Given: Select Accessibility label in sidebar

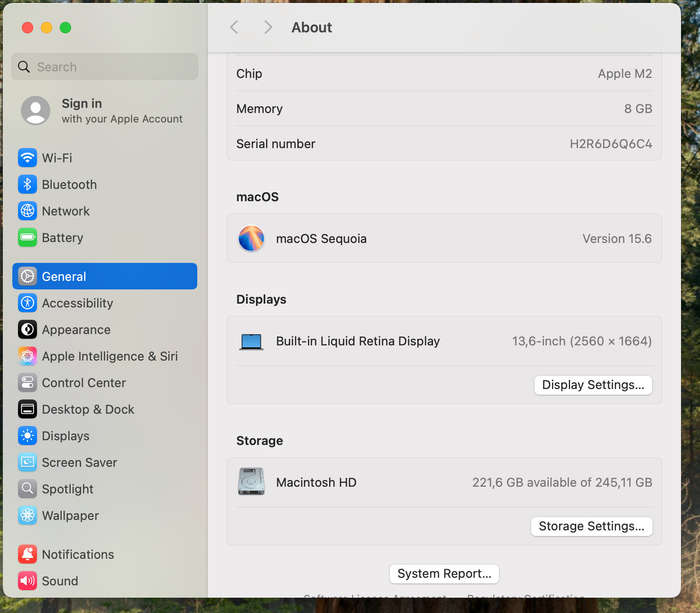Looking at the screenshot, I should click(77, 303).
